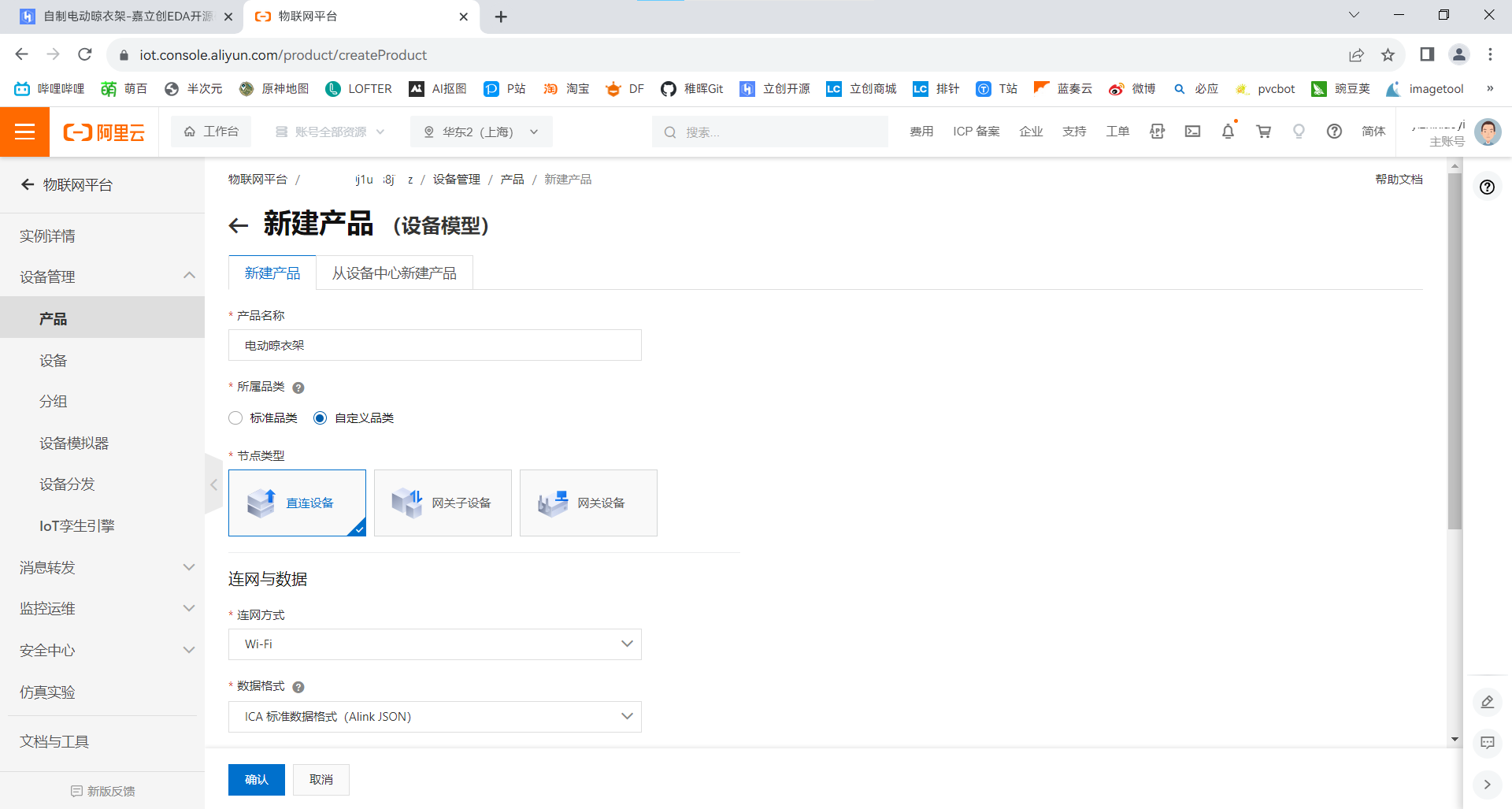Image resolution: width=1512 pixels, height=809 pixels.
Task: Open the help question-mark icon on right edge
Action: point(1488,187)
